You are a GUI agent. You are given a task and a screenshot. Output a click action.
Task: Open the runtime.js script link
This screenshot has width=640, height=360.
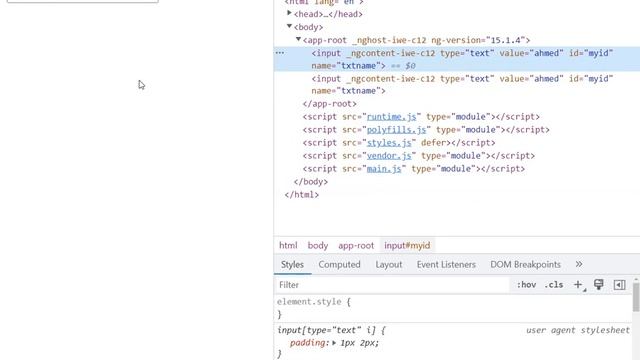click(x=391, y=117)
